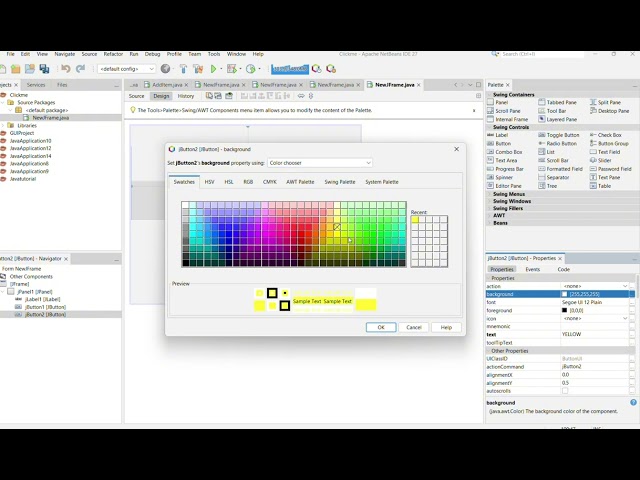Expand the Libraries node in Projects
The height and width of the screenshot is (480, 640).
click(4, 125)
